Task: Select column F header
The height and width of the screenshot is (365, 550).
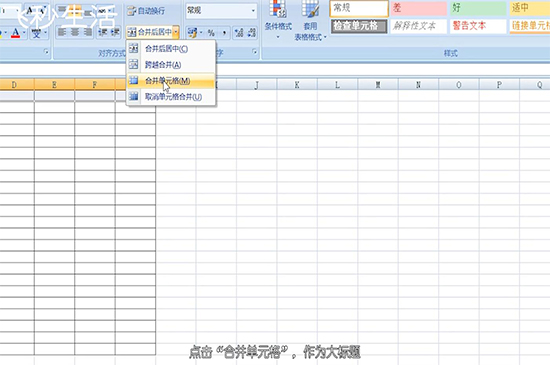Action: [95, 85]
